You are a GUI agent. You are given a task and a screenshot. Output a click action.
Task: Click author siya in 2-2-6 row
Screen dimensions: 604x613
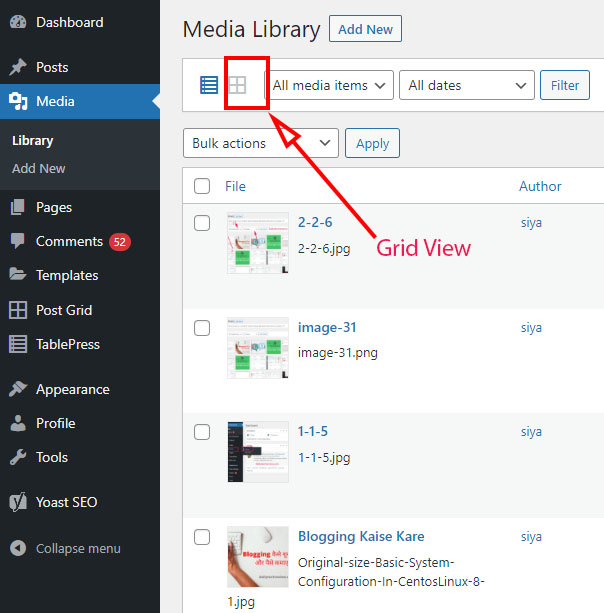tap(531, 222)
